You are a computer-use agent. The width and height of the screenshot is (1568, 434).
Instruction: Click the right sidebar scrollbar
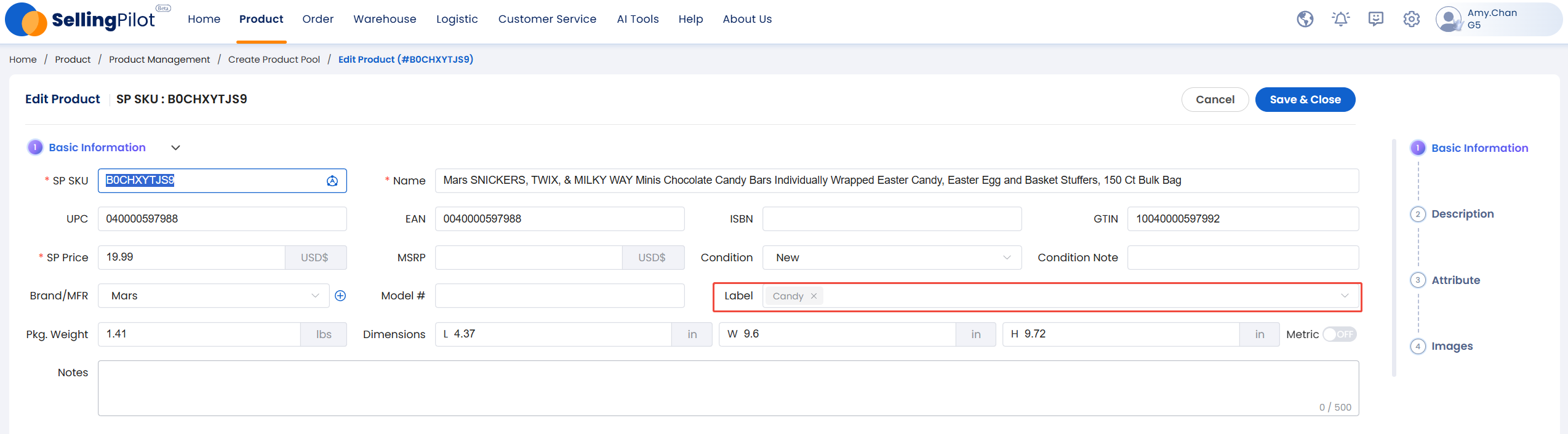pyautogui.click(x=1394, y=258)
